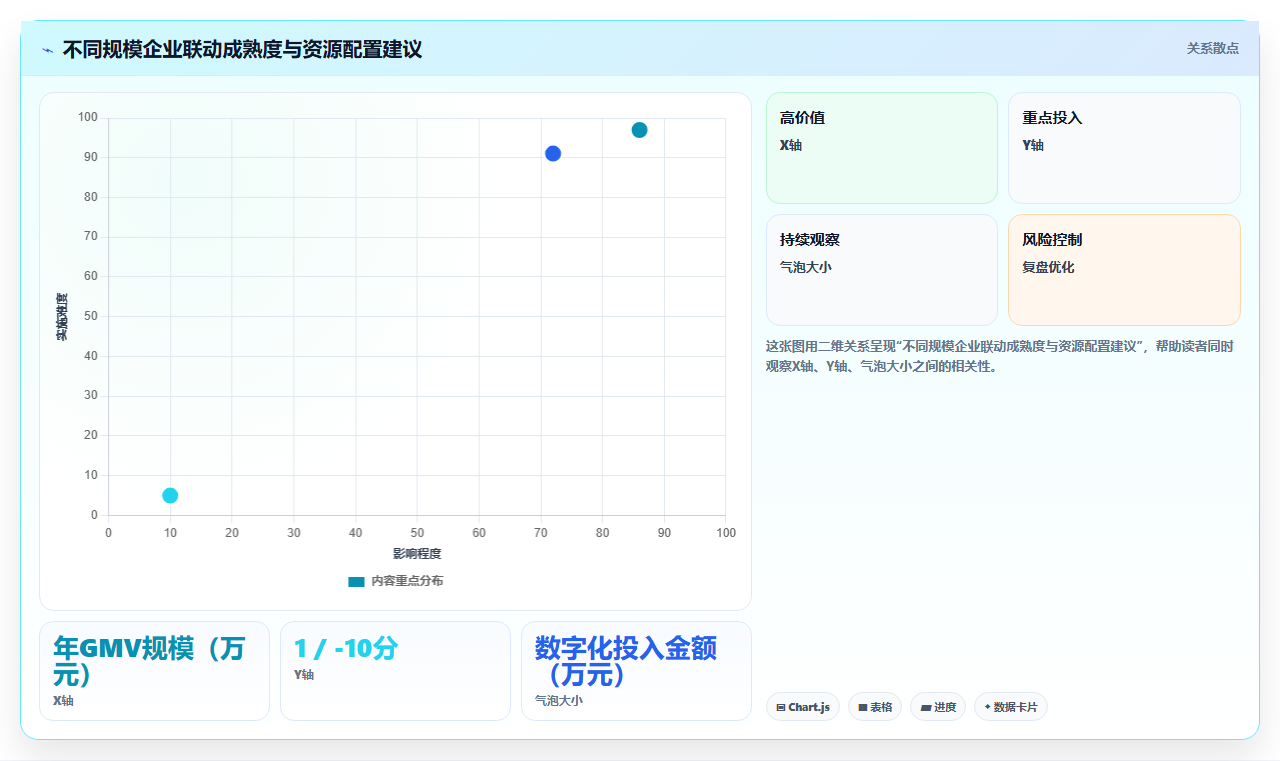Click the 表格 tag chip
This screenshot has height=761, width=1280.
click(x=875, y=707)
